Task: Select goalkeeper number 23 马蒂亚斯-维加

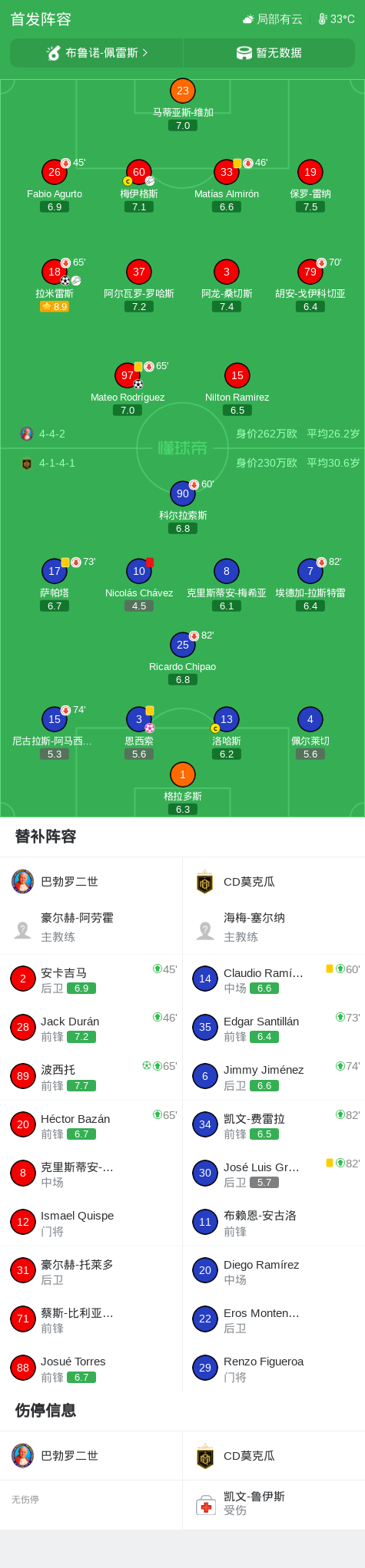Action: [183, 91]
